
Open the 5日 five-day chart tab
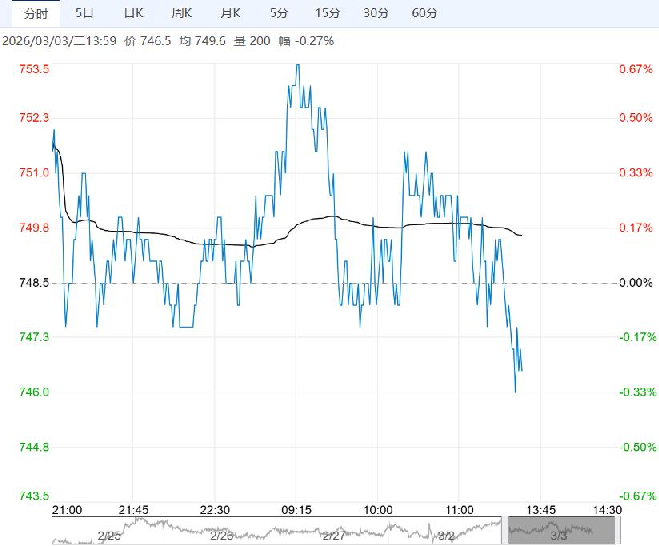86,13
